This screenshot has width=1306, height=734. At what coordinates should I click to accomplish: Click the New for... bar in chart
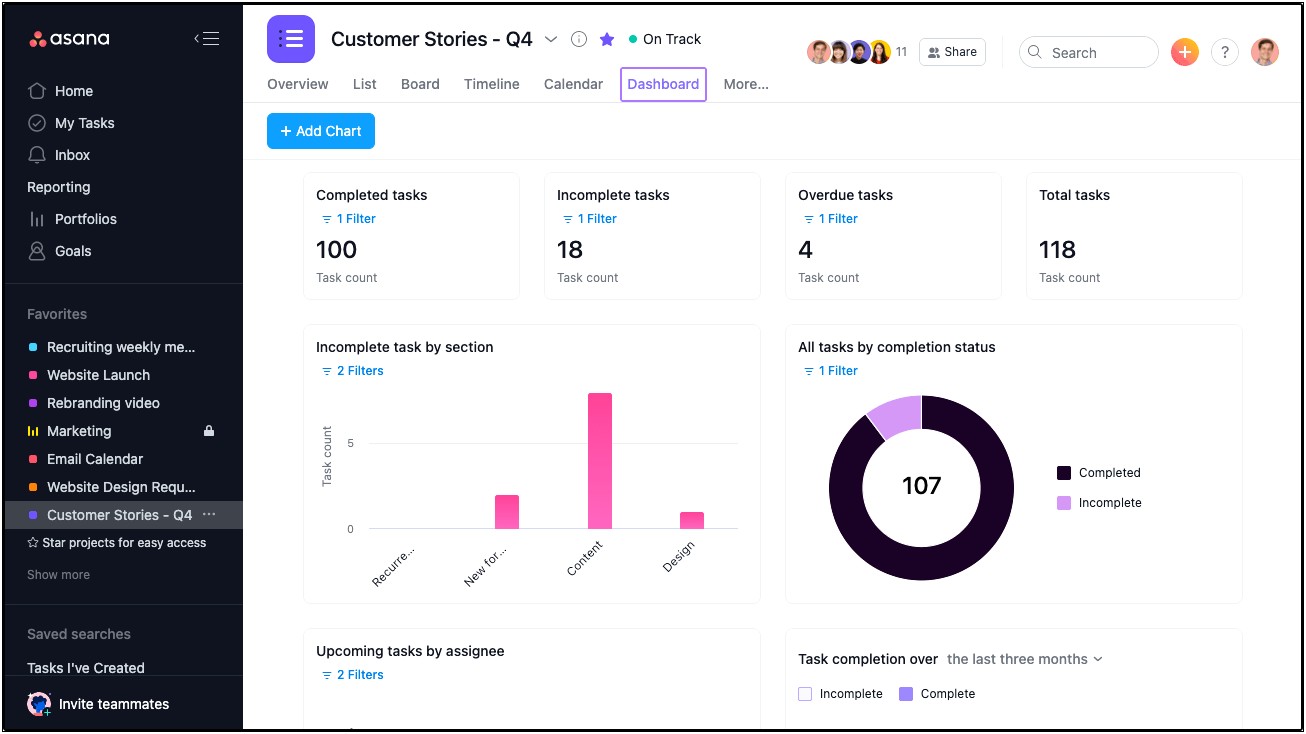pos(507,512)
